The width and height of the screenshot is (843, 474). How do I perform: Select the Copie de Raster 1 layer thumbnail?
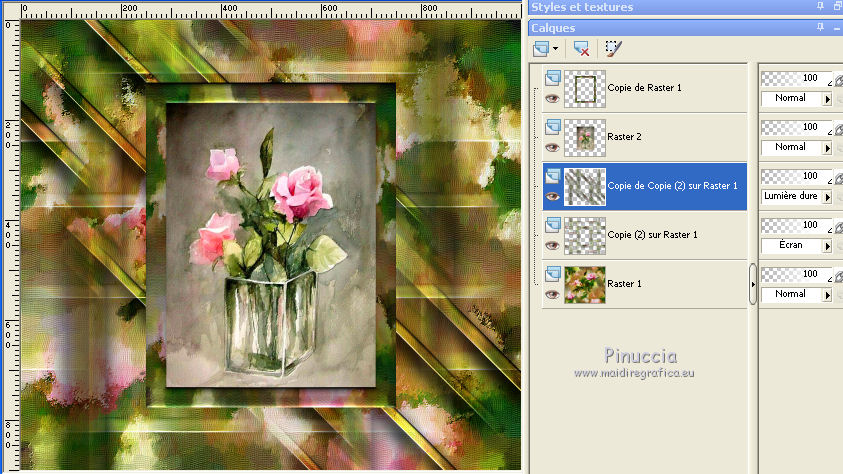pos(585,89)
